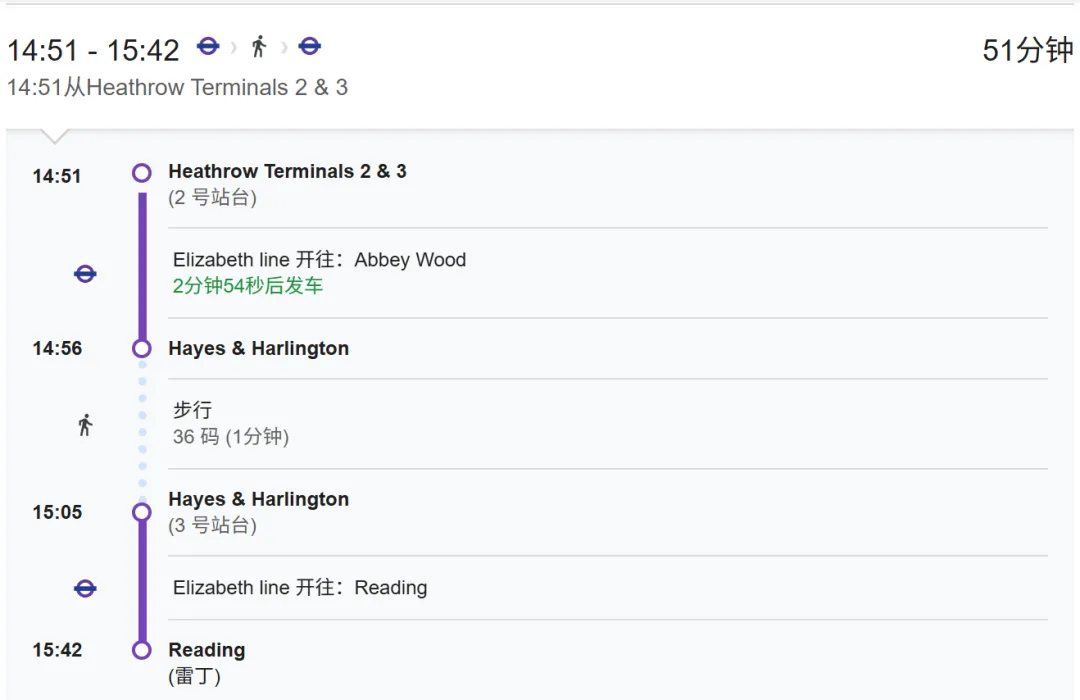Screen dimensions: 1080x700
Task: Click stop circle at 15:05 Hayes & Harlington
Action: [x=142, y=512]
